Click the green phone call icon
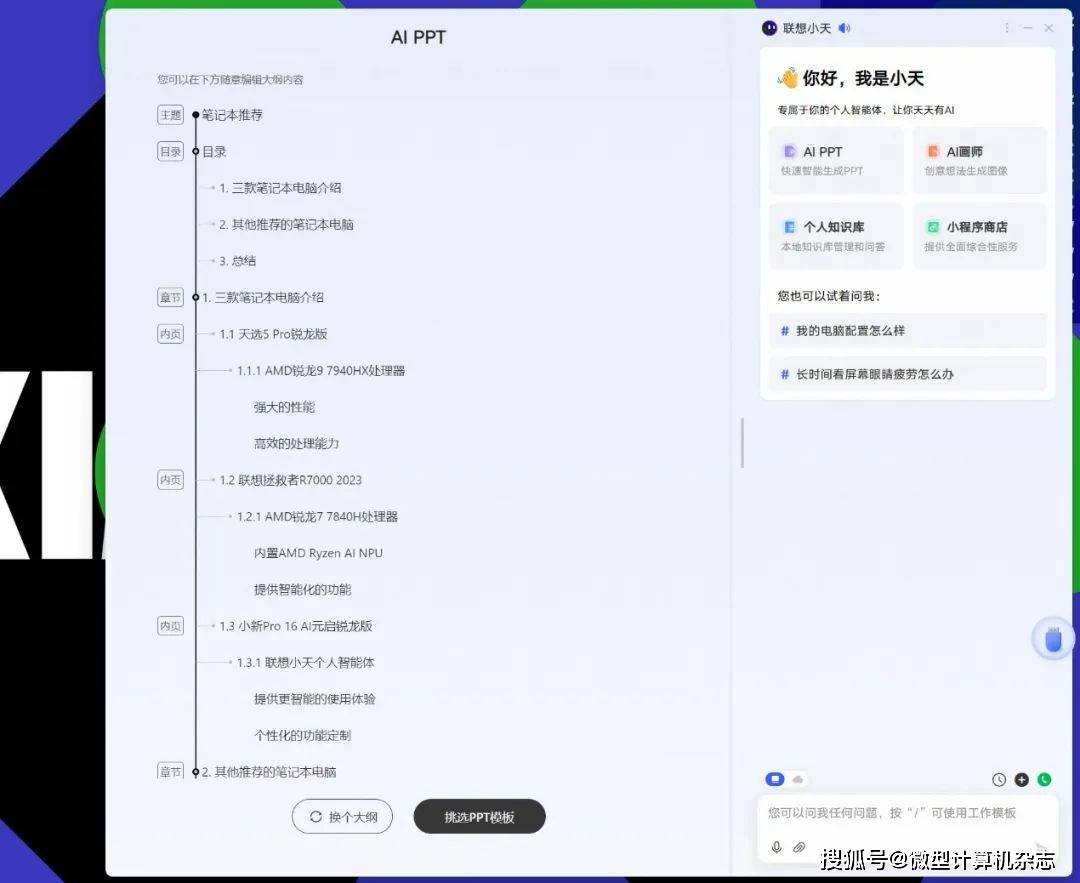1080x883 pixels. coord(1044,780)
